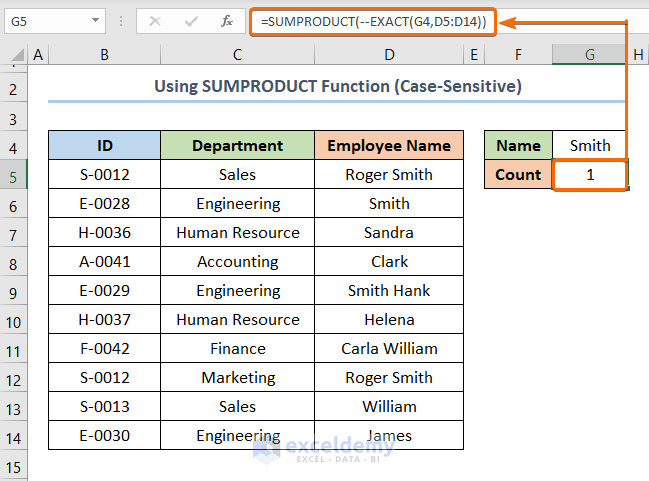Select the ID cell H-0036

[x=104, y=233]
